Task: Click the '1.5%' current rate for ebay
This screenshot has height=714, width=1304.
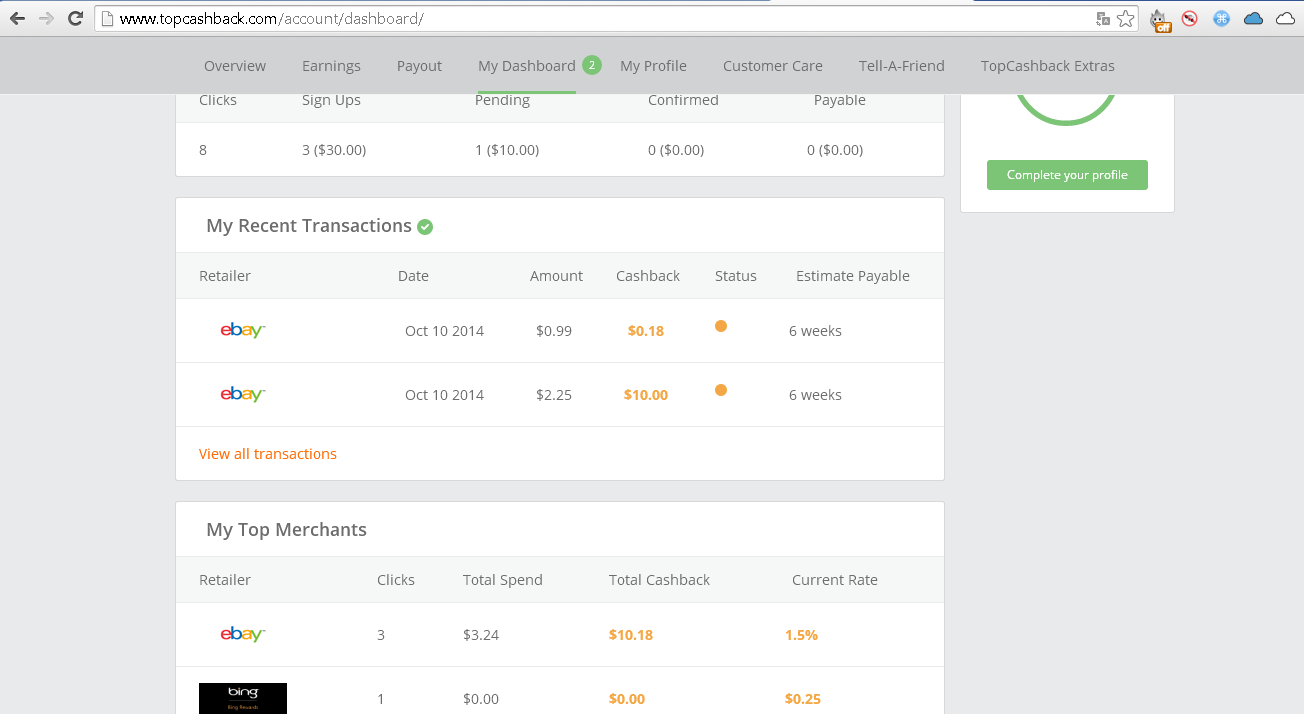Action: tap(802, 635)
